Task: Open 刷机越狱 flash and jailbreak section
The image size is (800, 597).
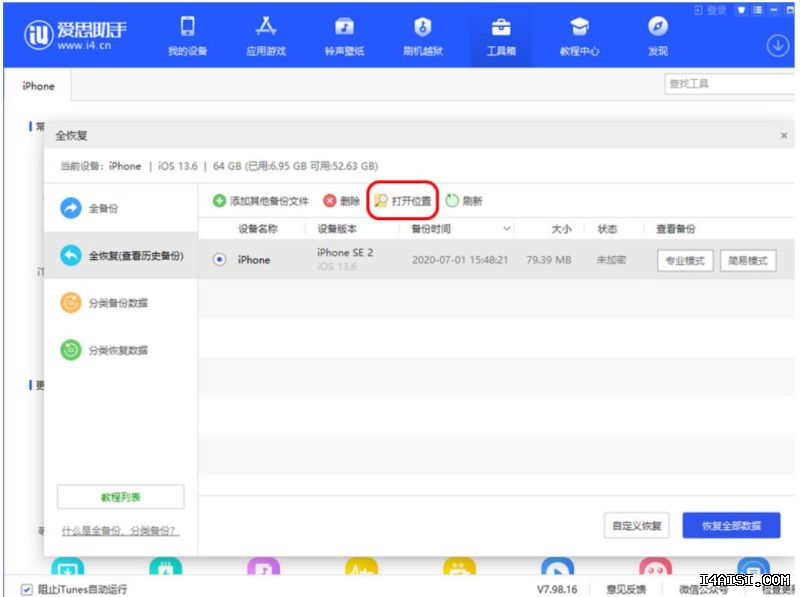Action: coord(422,36)
